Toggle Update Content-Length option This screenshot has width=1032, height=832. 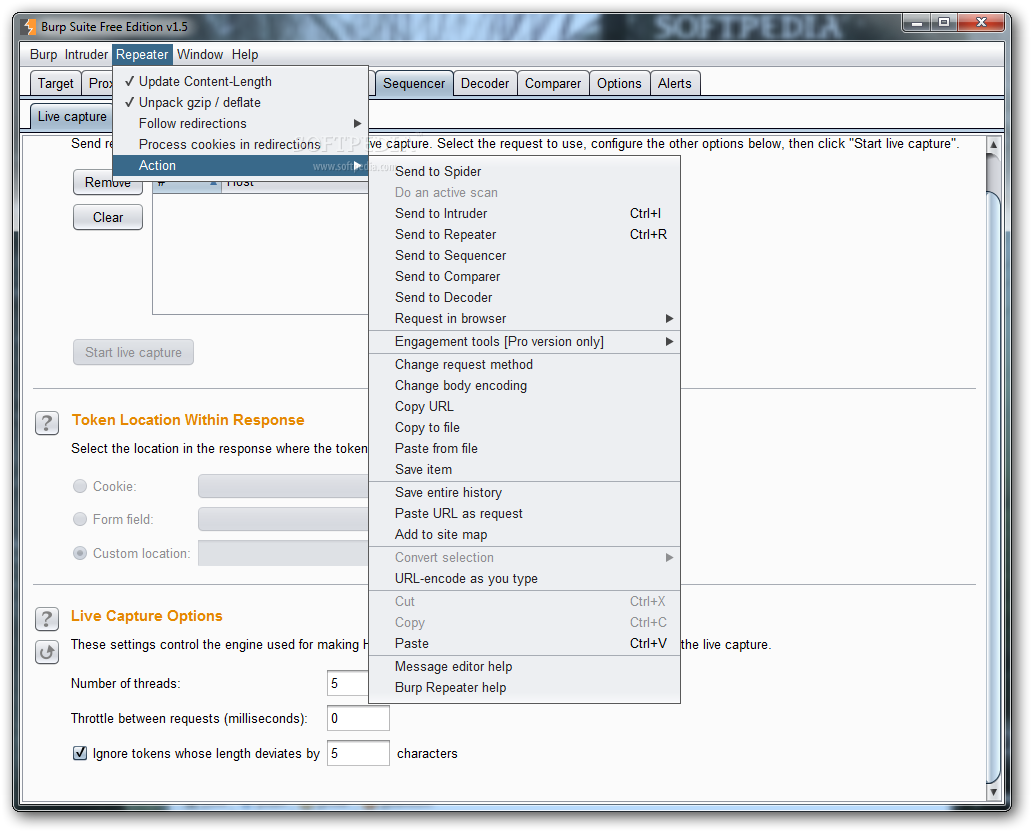pyautogui.click(x=240, y=82)
